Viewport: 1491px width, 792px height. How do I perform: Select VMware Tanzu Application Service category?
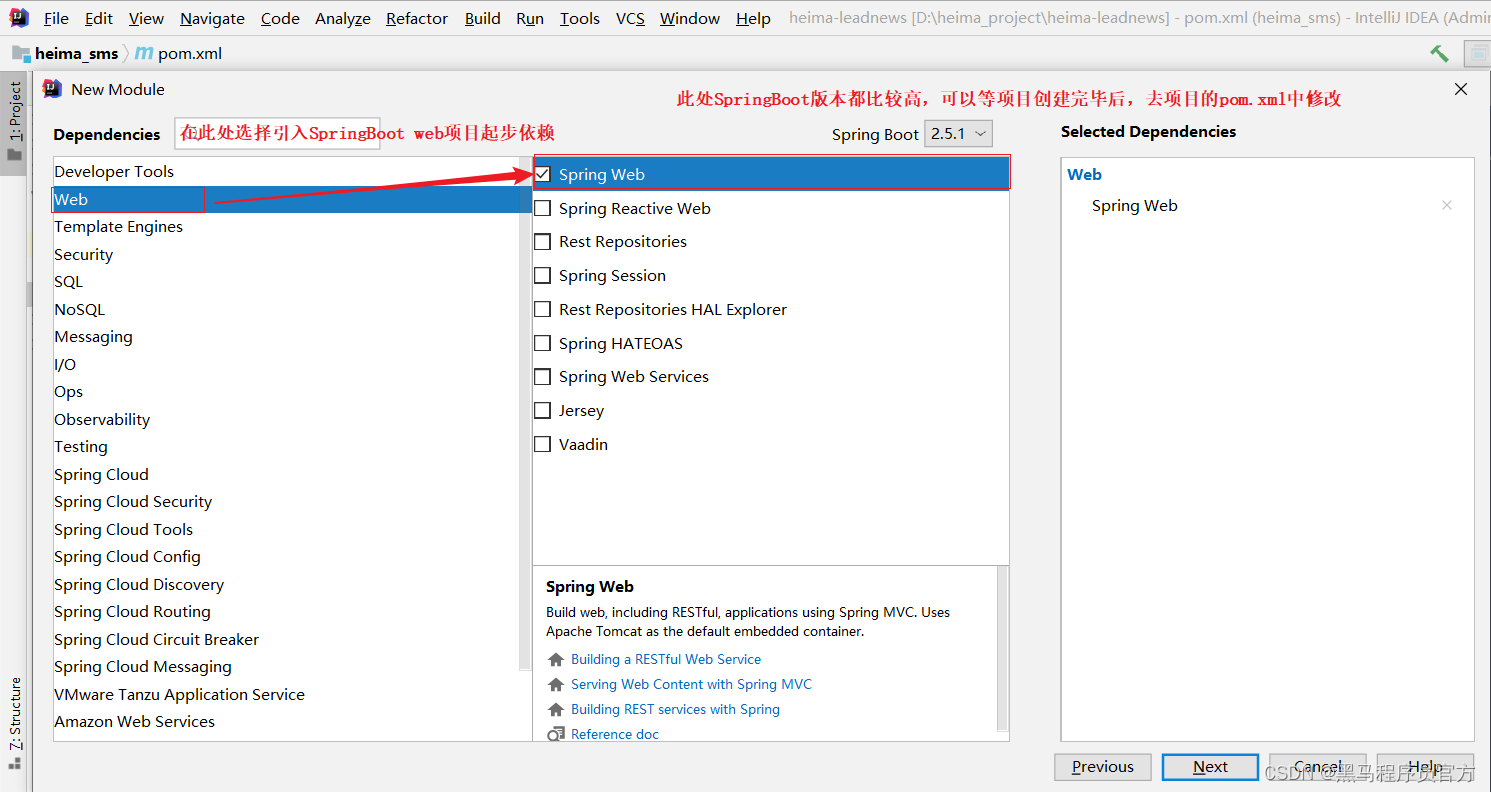point(286,695)
